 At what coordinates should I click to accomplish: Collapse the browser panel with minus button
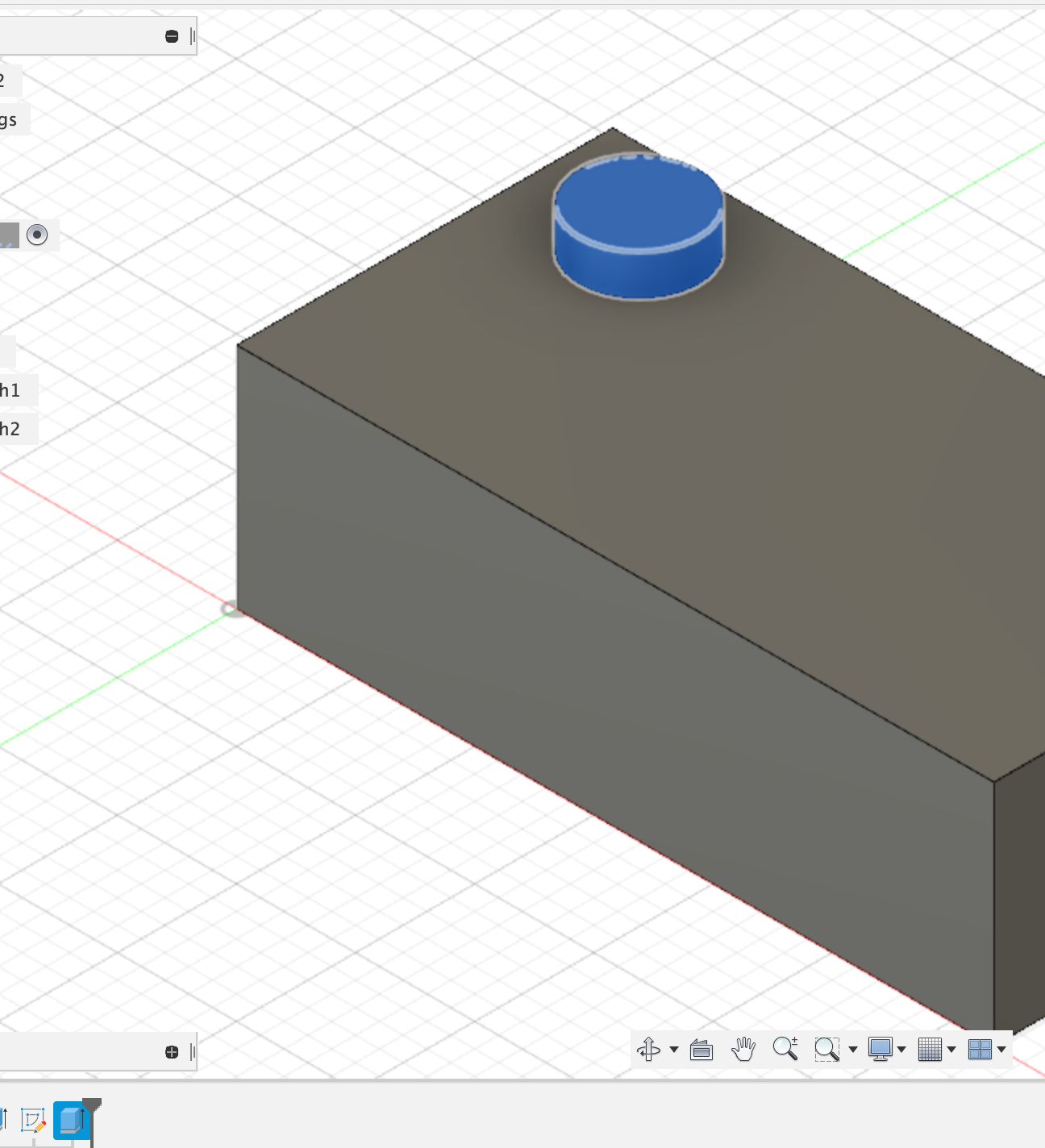tap(172, 36)
